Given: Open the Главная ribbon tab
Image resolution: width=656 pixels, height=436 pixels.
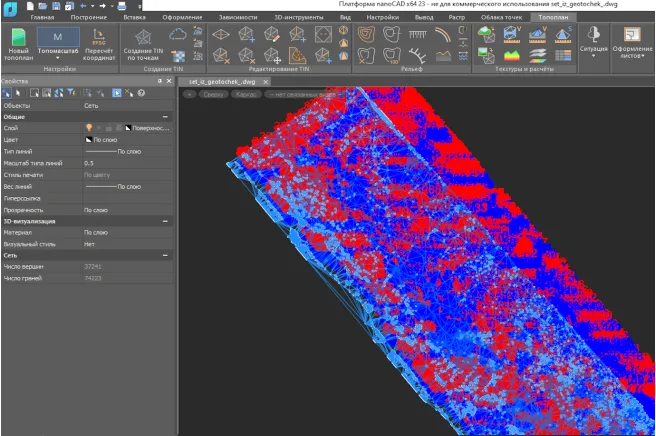Looking at the screenshot, I should (42, 18).
